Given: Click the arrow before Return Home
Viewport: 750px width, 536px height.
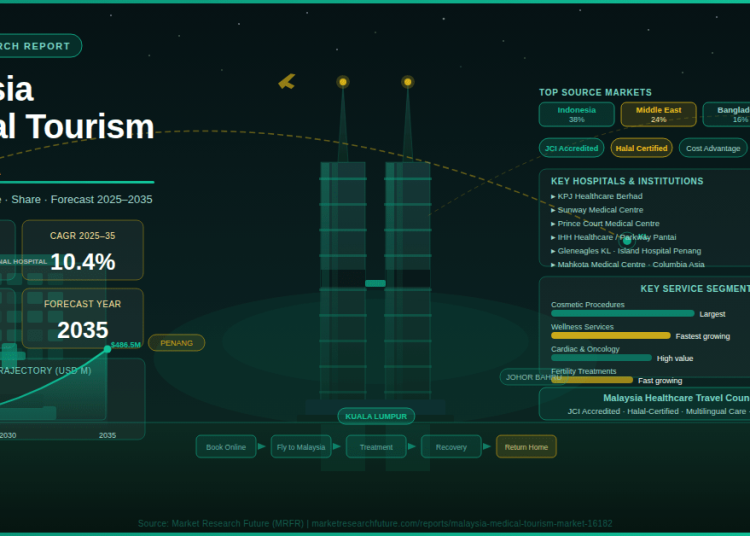Looking at the screenshot, I should pyautogui.click(x=488, y=447).
